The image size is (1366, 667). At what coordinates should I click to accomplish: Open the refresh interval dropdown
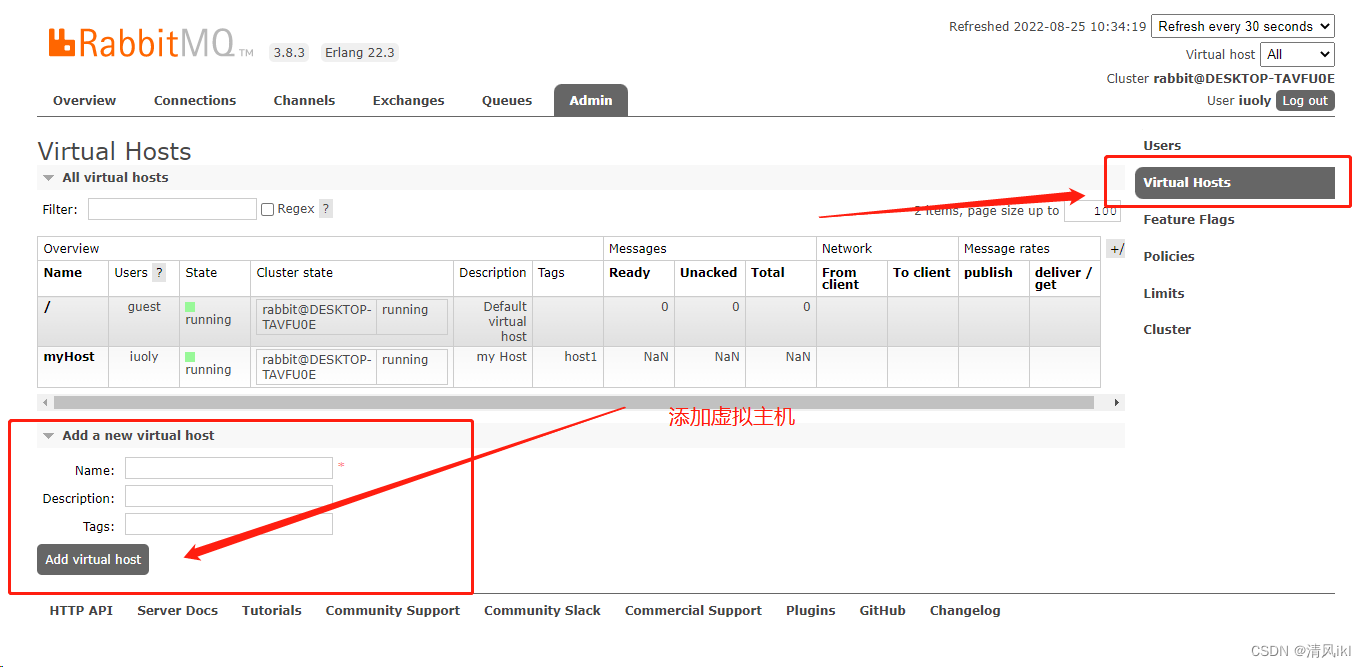(1243, 27)
